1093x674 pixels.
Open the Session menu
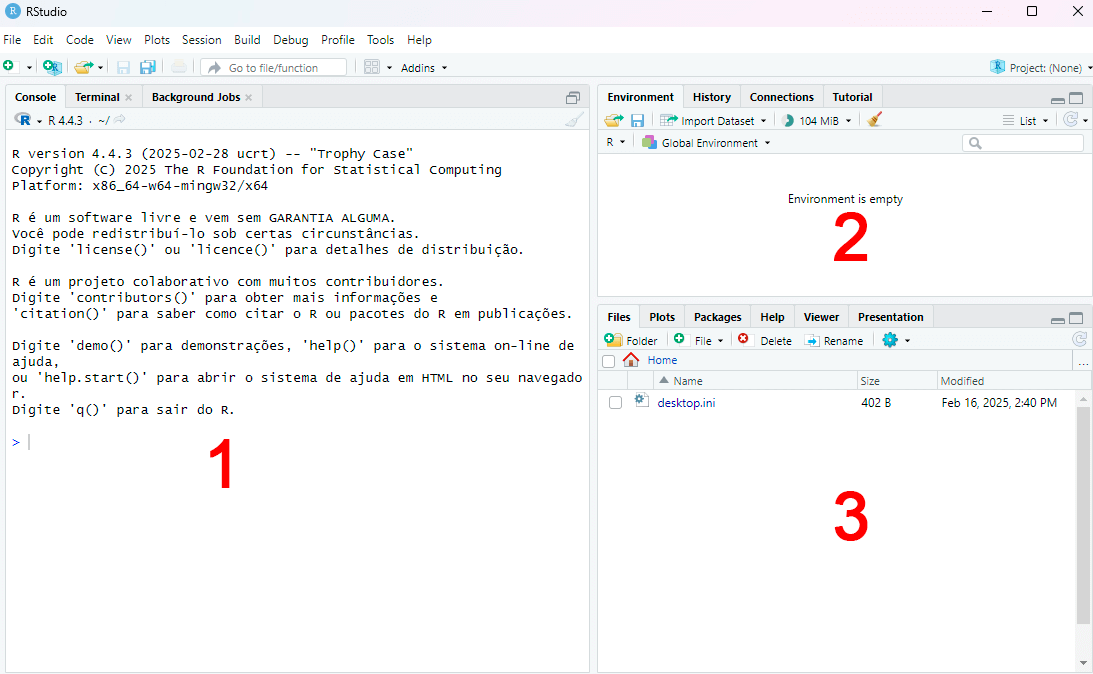click(201, 40)
